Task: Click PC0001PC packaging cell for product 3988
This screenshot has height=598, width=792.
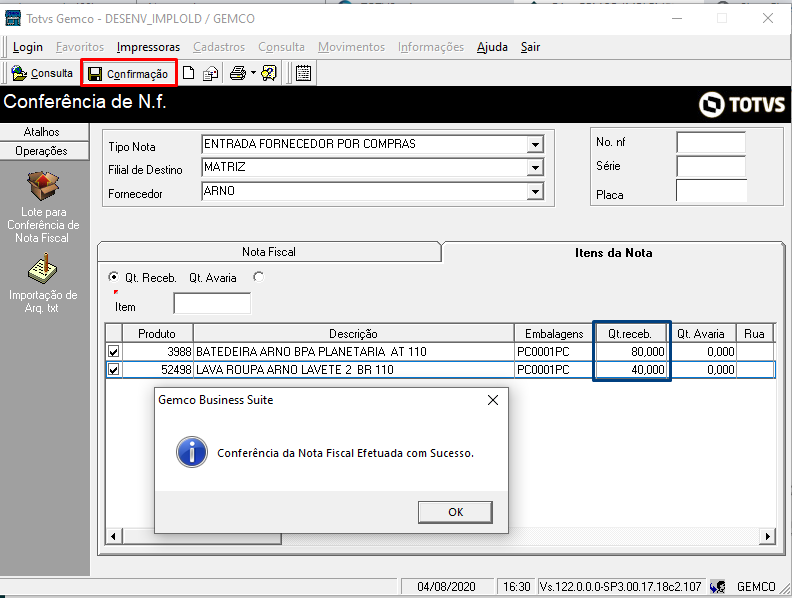Action: point(554,352)
